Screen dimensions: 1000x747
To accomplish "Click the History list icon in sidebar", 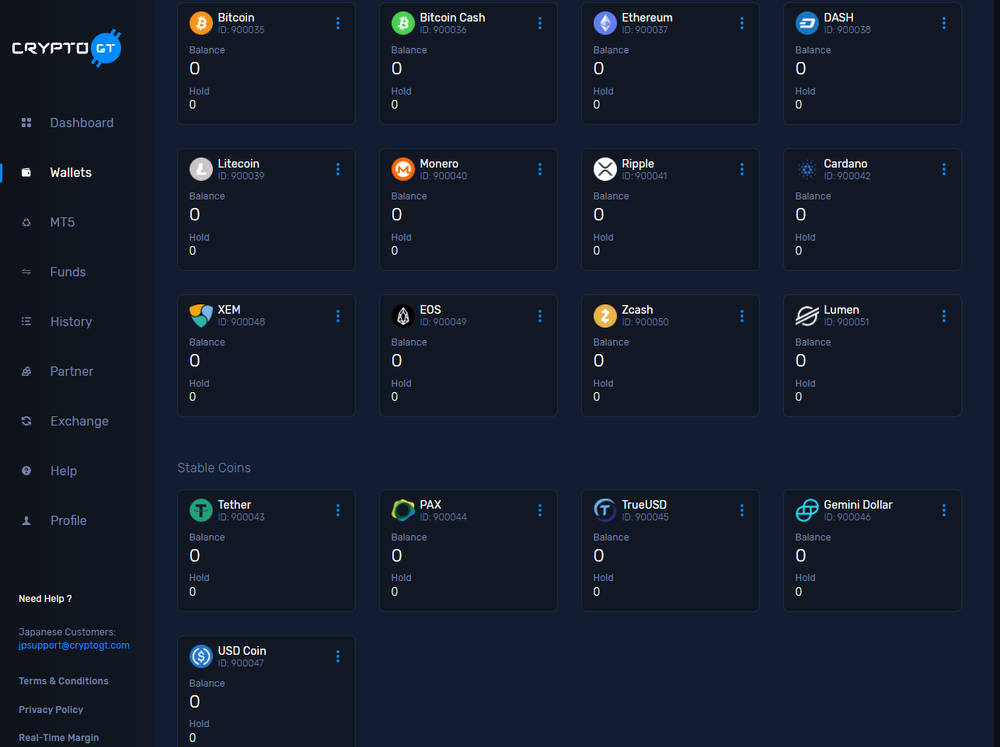I will [x=26, y=322].
